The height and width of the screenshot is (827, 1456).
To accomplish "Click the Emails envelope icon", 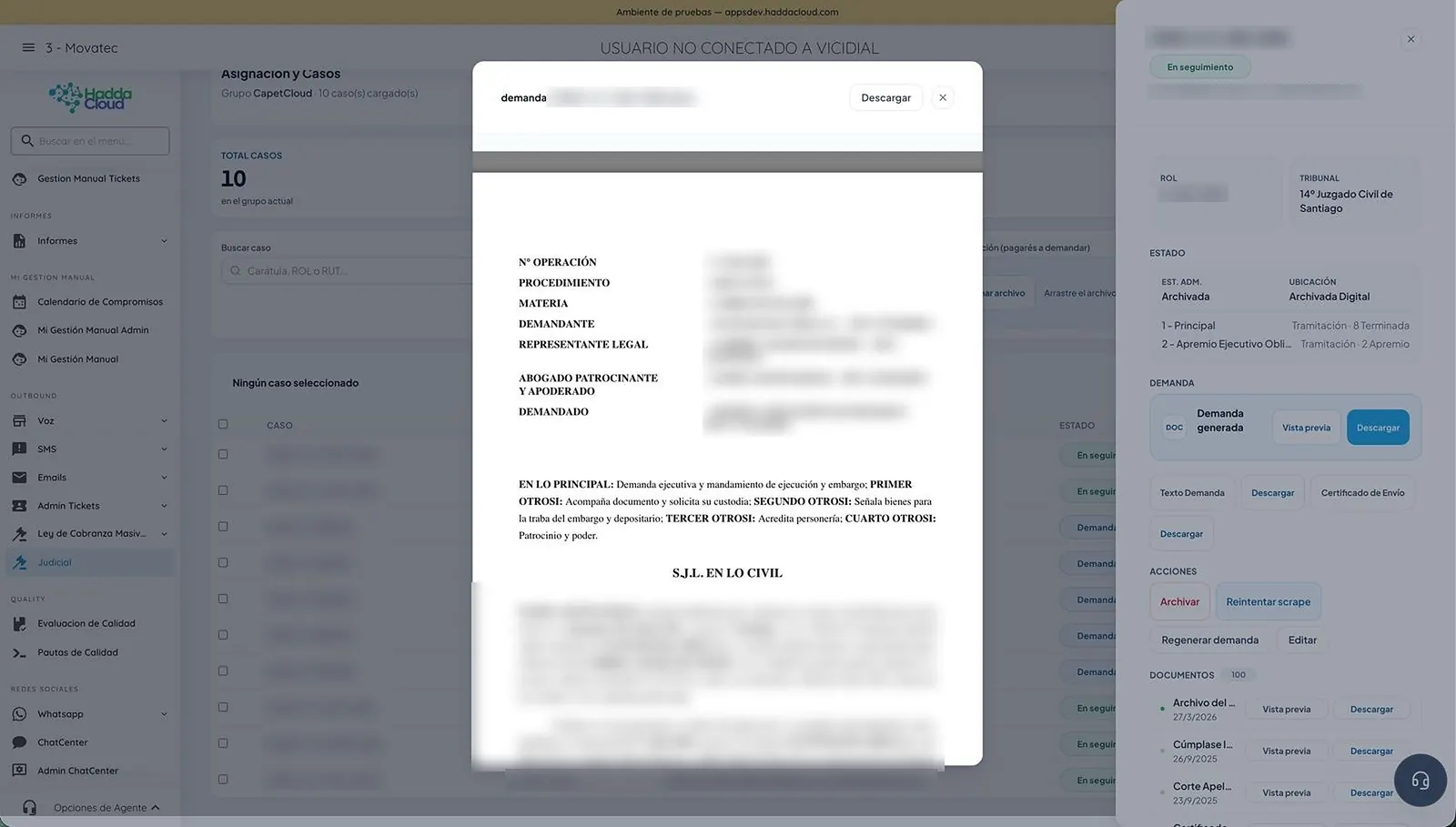I will (x=19, y=478).
